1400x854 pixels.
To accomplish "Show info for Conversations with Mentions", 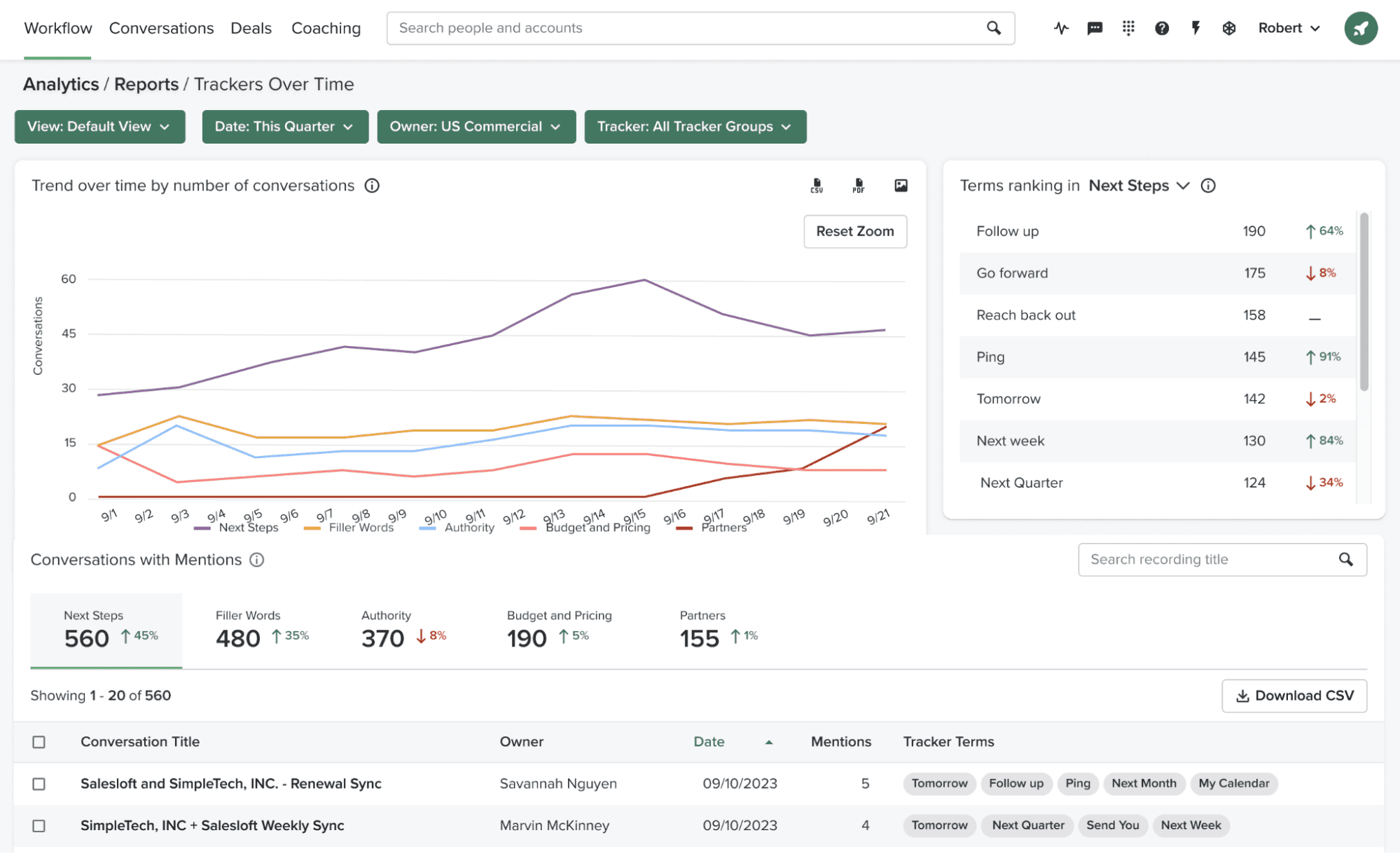I will tap(257, 560).
